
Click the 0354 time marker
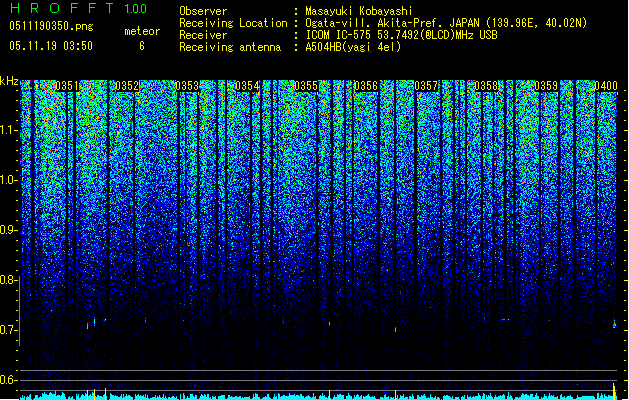click(247, 86)
